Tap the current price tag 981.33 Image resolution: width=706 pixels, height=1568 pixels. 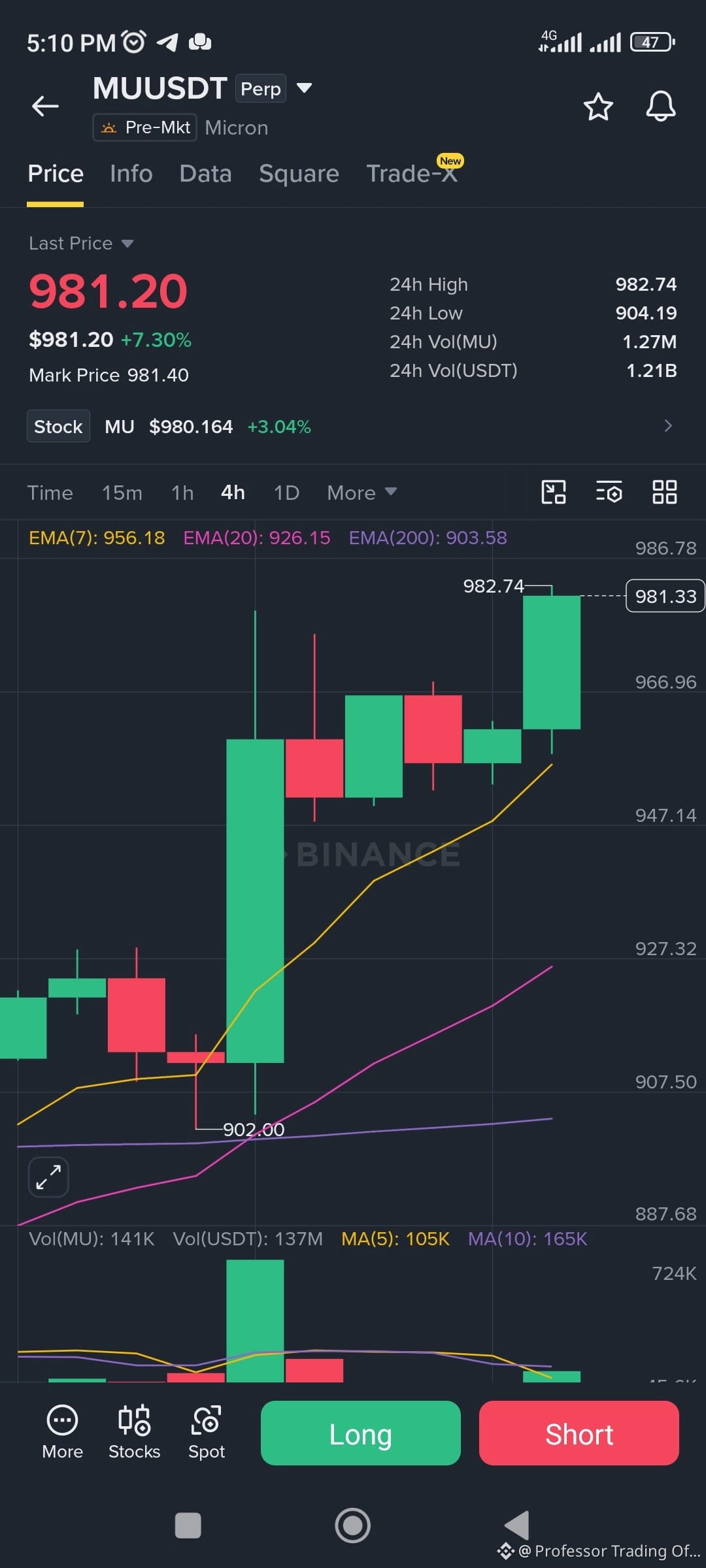(665, 596)
